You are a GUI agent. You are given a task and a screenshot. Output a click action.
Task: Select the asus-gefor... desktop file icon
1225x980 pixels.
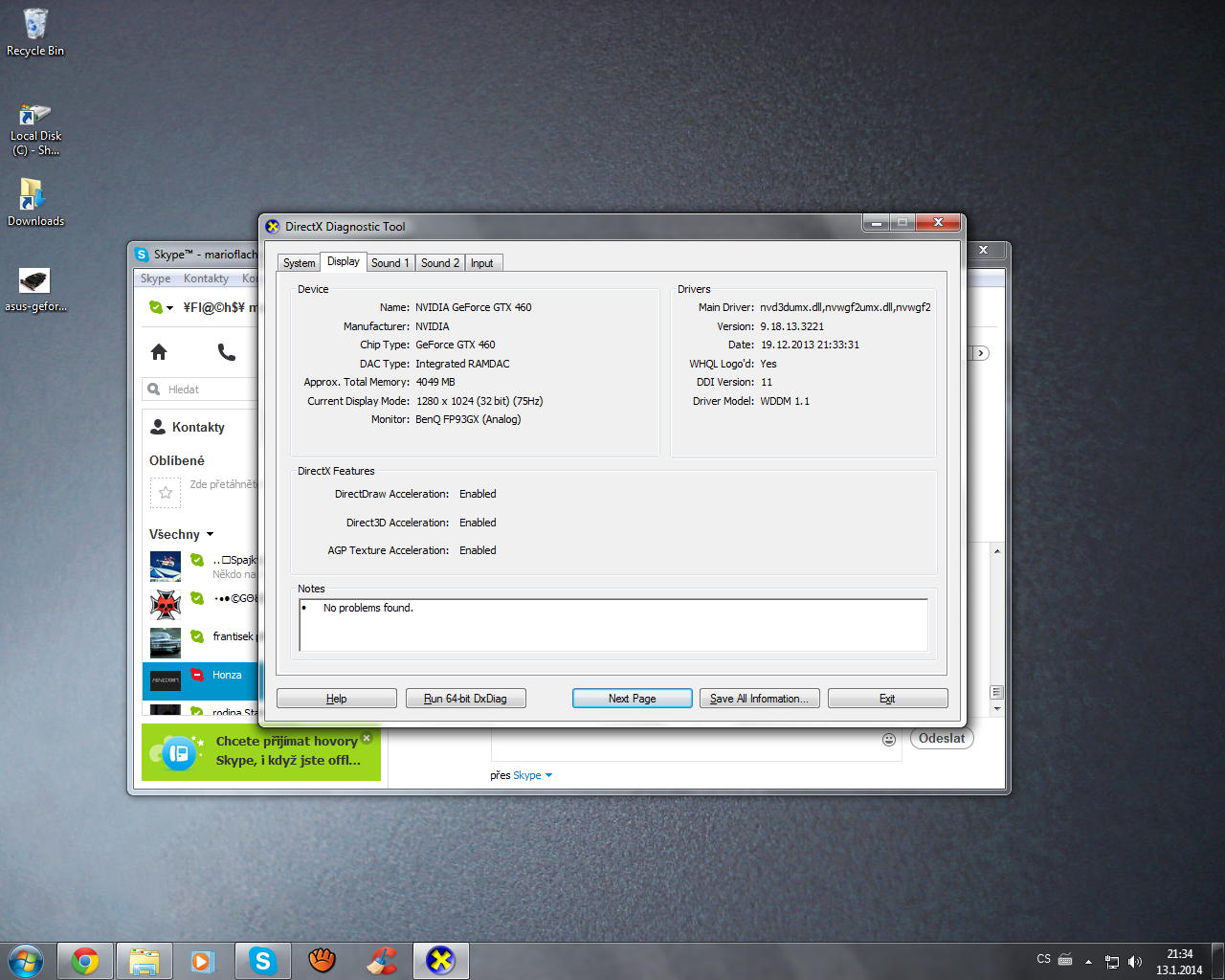point(35,289)
